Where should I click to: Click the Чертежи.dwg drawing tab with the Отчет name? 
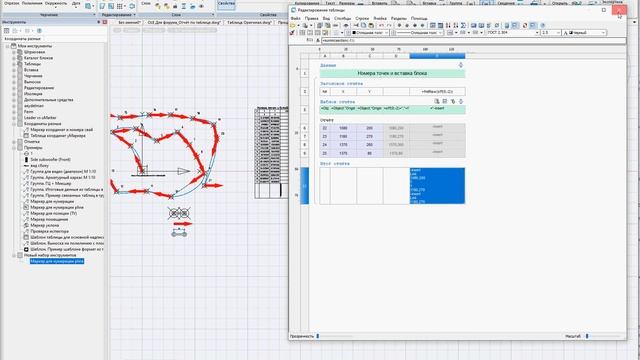[184, 22]
